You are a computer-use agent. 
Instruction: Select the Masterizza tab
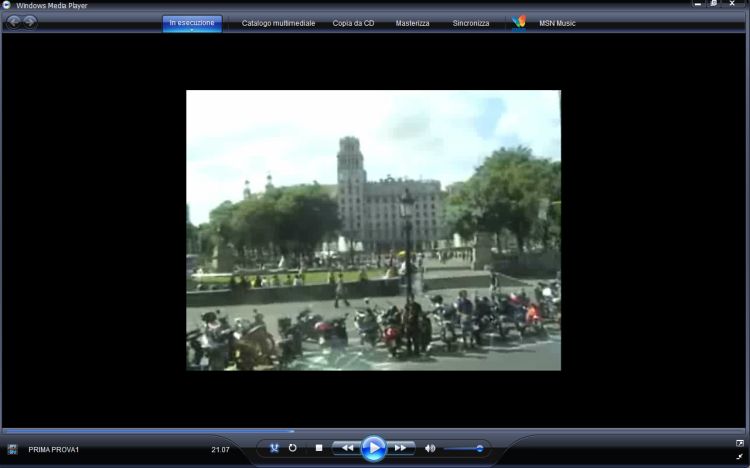click(412, 23)
